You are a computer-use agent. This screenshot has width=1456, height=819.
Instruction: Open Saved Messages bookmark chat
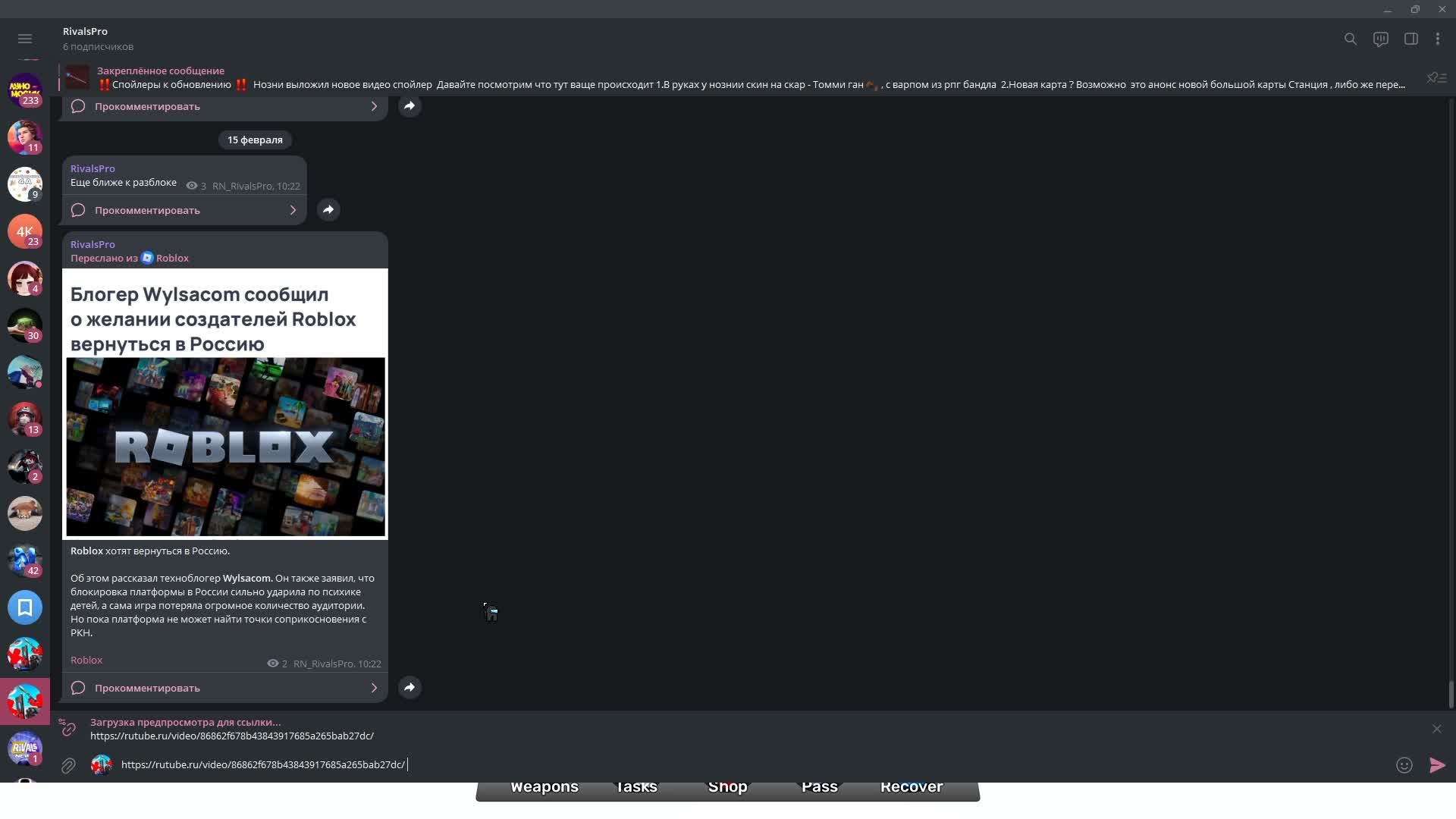click(25, 607)
